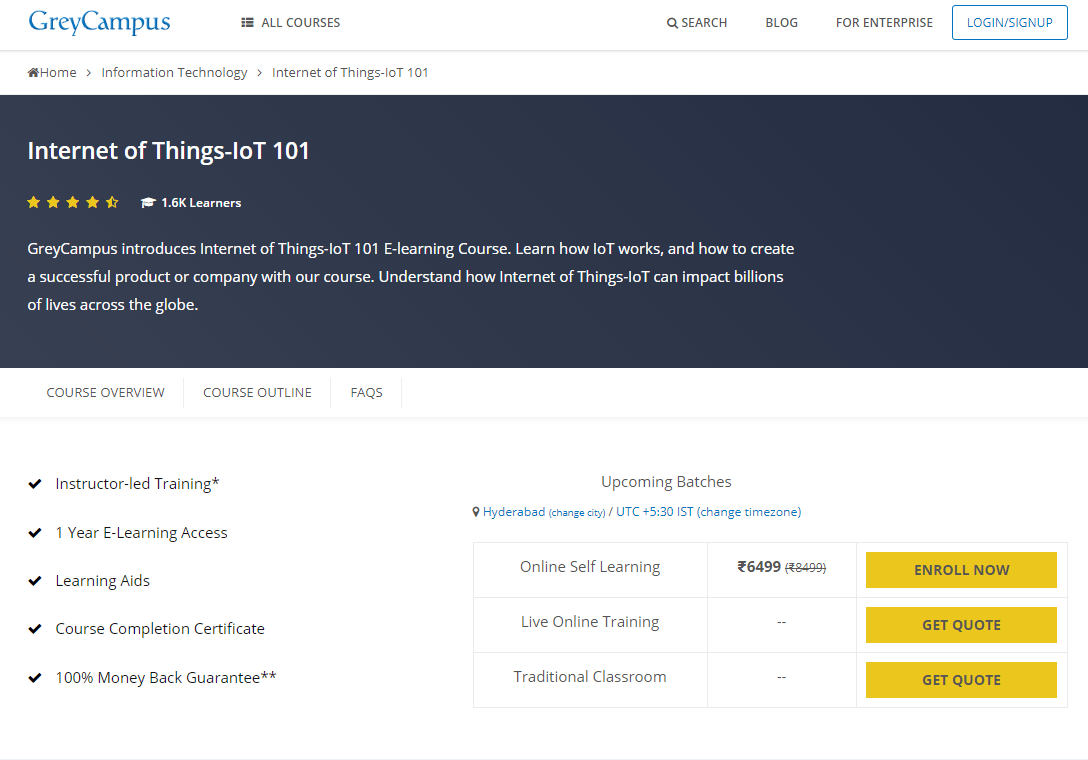The height and width of the screenshot is (760, 1088).
Task: Click the graduation cap learners icon
Action: coord(148,203)
